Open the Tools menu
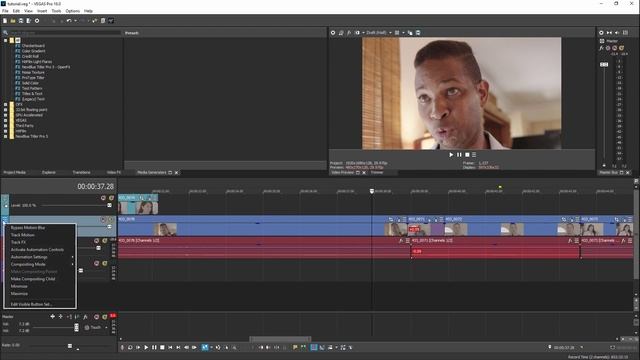The height and width of the screenshot is (360, 640). coord(56,11)
